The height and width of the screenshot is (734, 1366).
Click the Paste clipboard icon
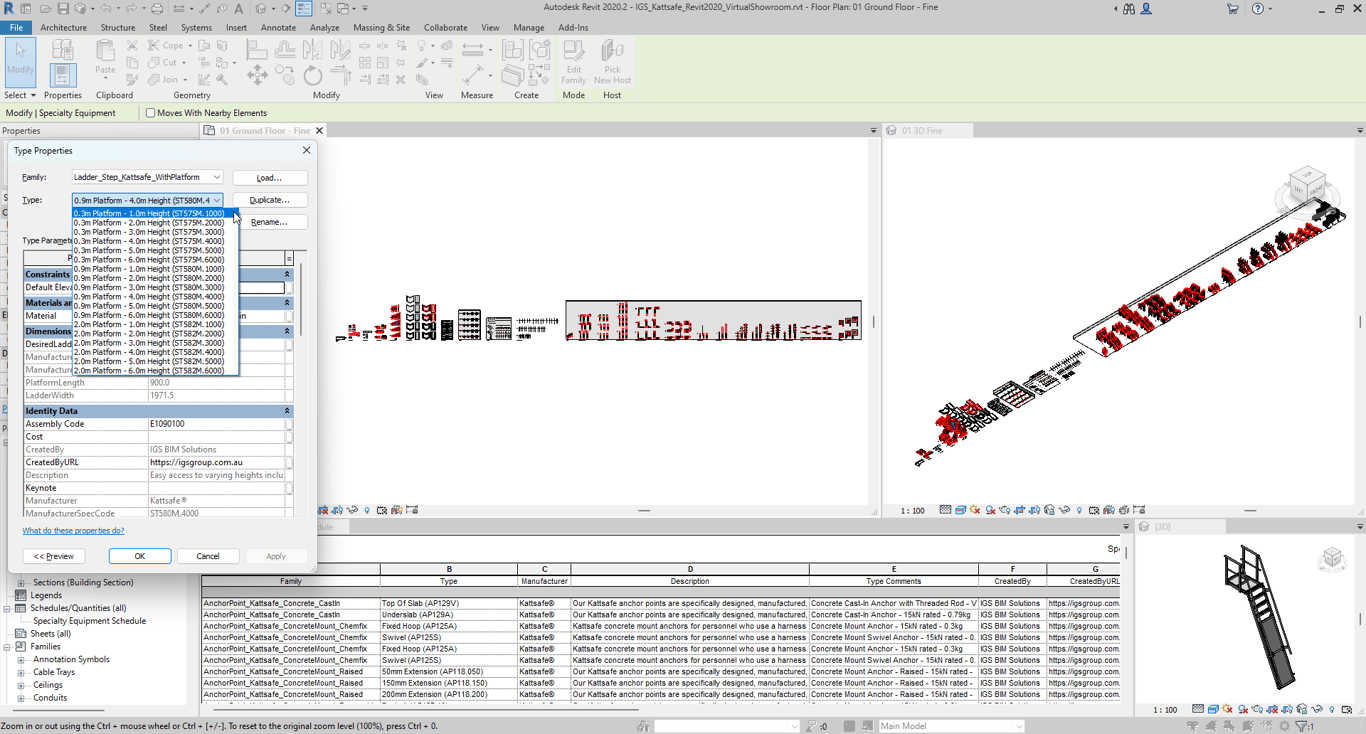(x=105, y=58)
